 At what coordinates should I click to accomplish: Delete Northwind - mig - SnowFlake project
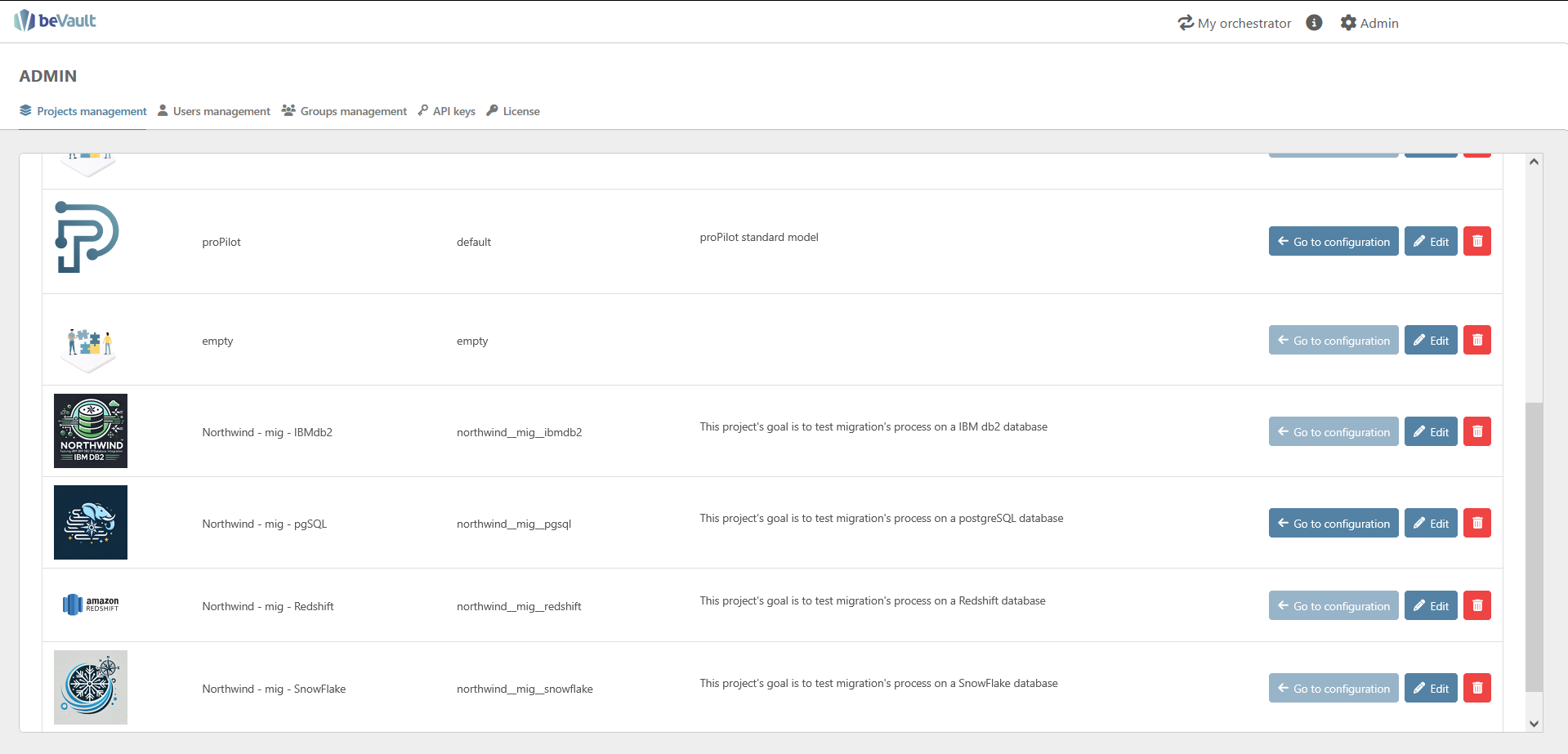coord(1476,688)
